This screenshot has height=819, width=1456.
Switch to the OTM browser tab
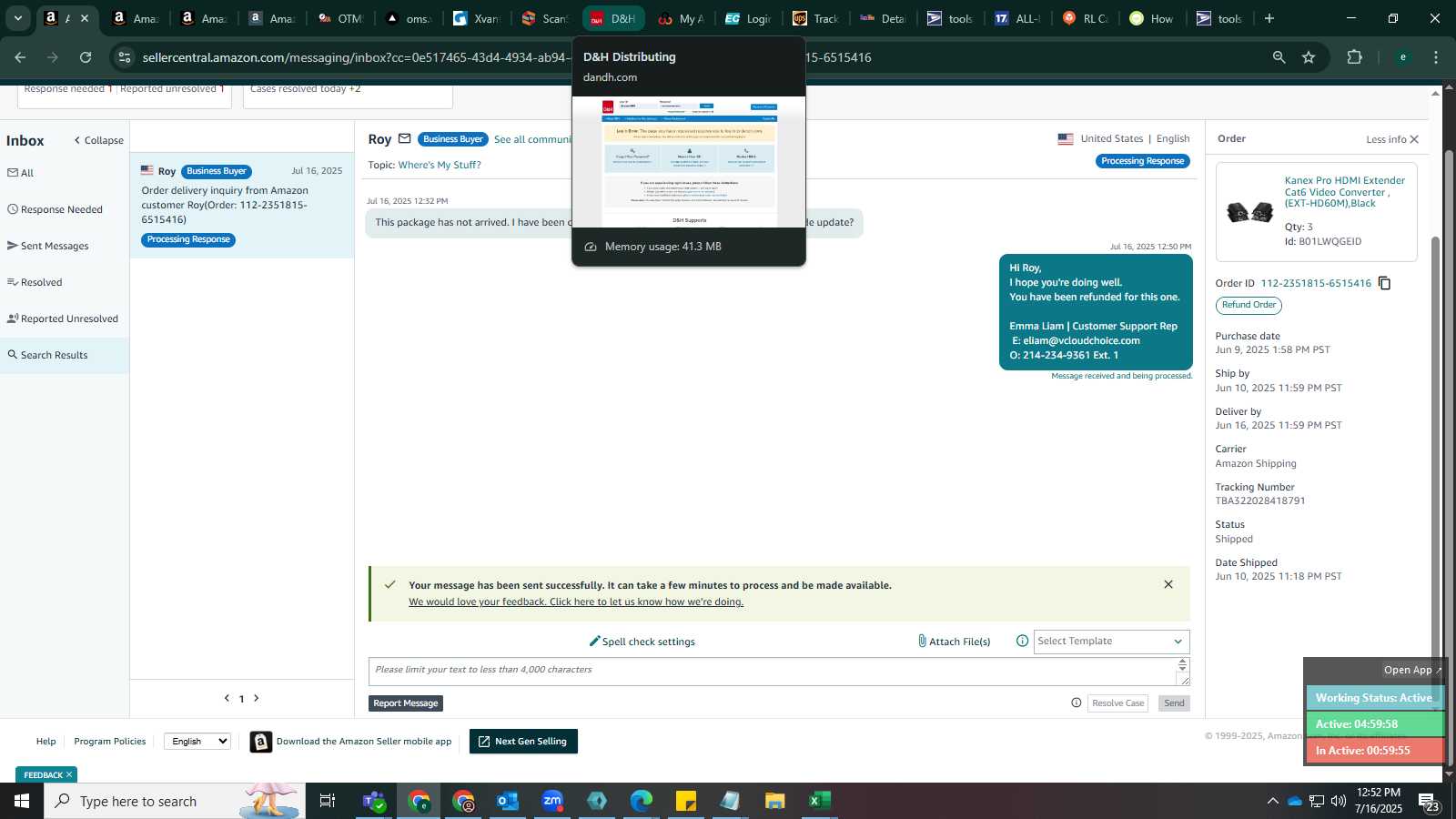(x=341, y=18)
